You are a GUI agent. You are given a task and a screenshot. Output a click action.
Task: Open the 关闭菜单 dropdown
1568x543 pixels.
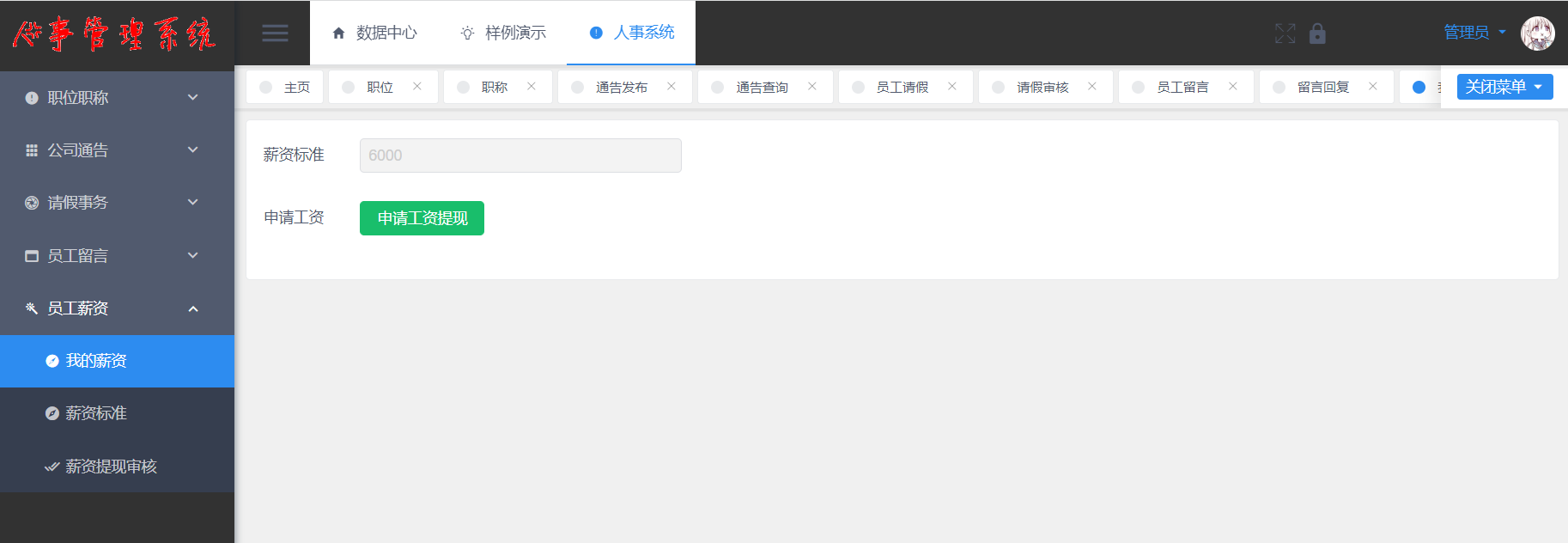(1504, 87)
